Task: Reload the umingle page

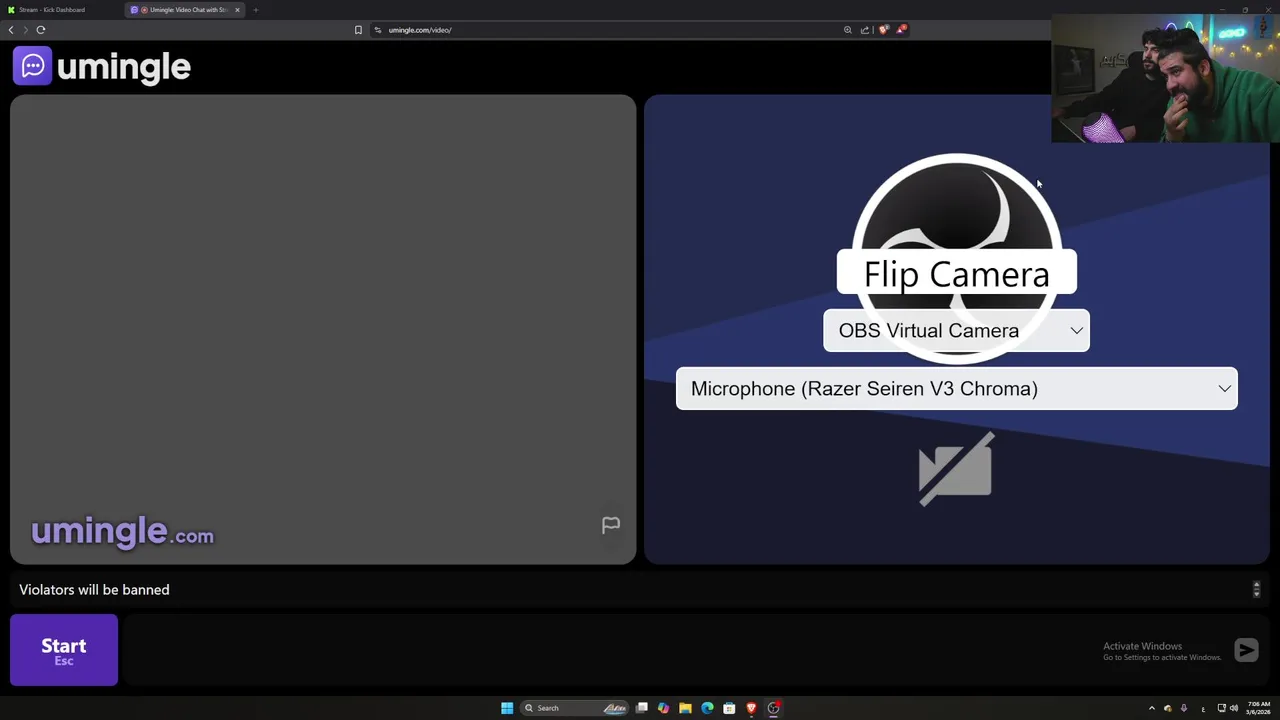Action: tap(41, 30)
